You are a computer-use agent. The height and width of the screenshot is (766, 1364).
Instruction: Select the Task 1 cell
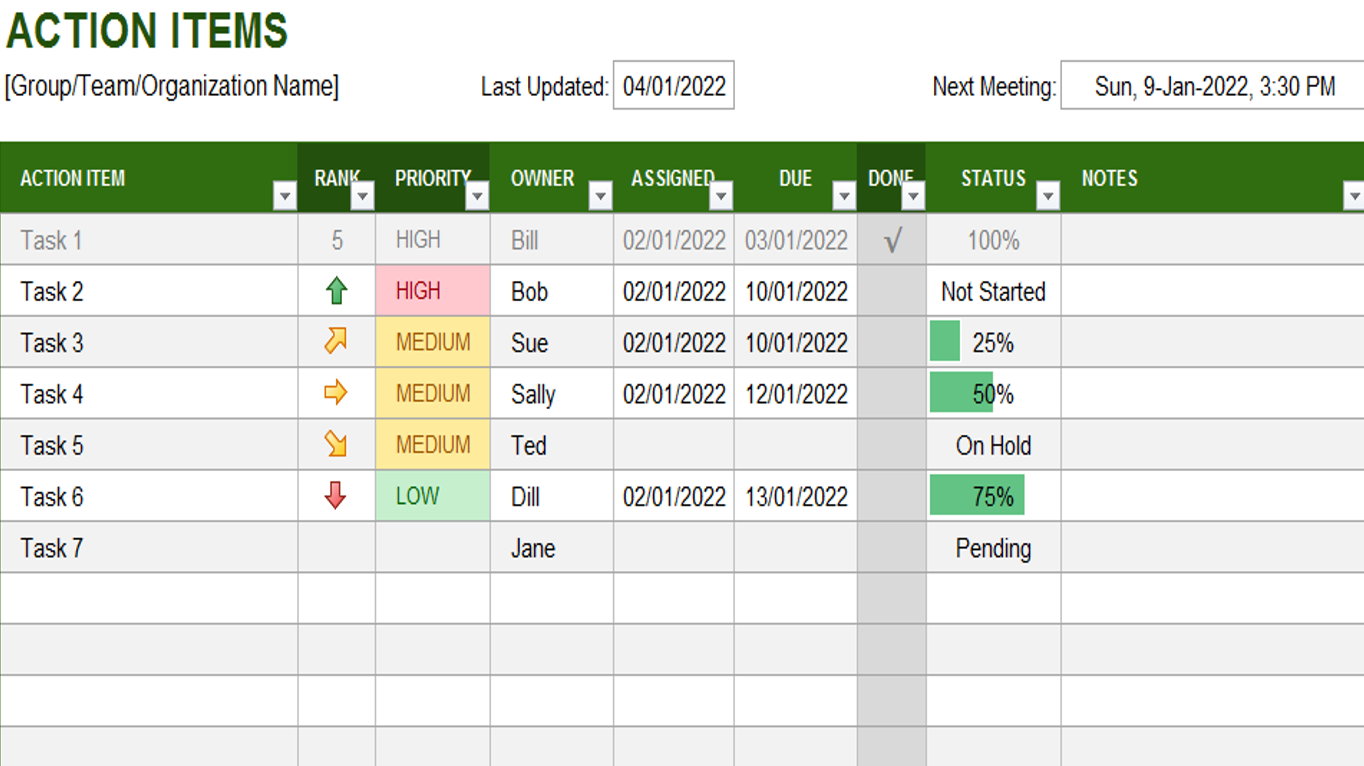coord(149,240)
